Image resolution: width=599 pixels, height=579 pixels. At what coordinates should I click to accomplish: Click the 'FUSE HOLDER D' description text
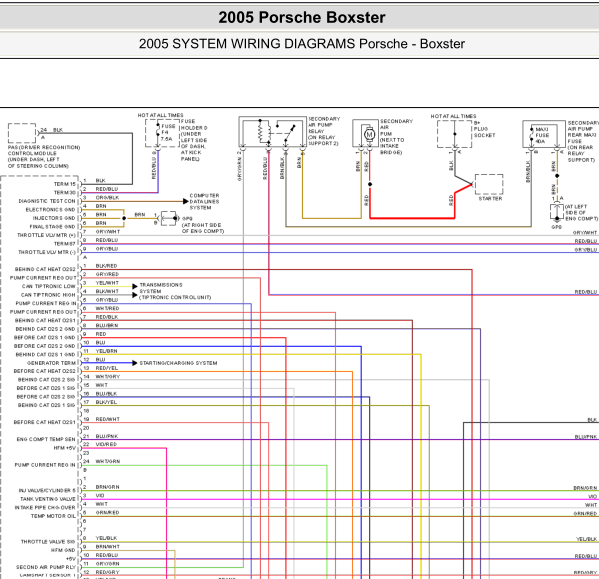tap(194, 140)
